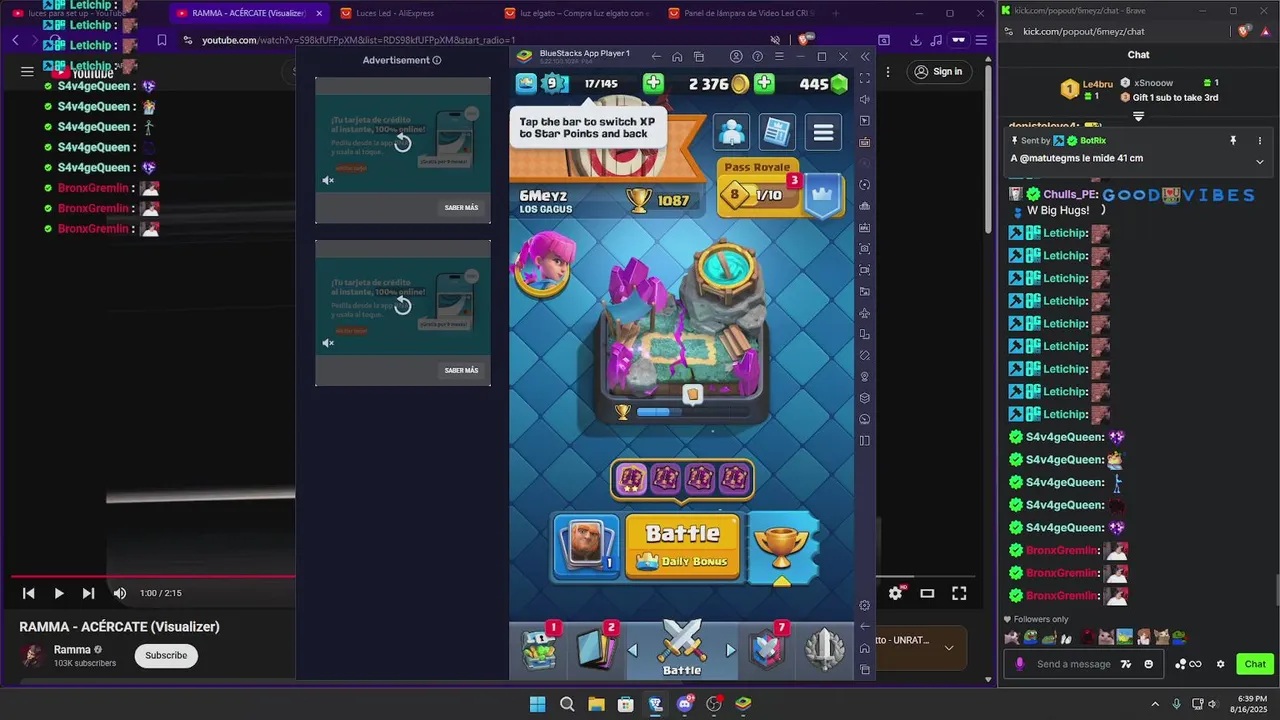Tap the 17/145 XP progress bar

(602, 84)
